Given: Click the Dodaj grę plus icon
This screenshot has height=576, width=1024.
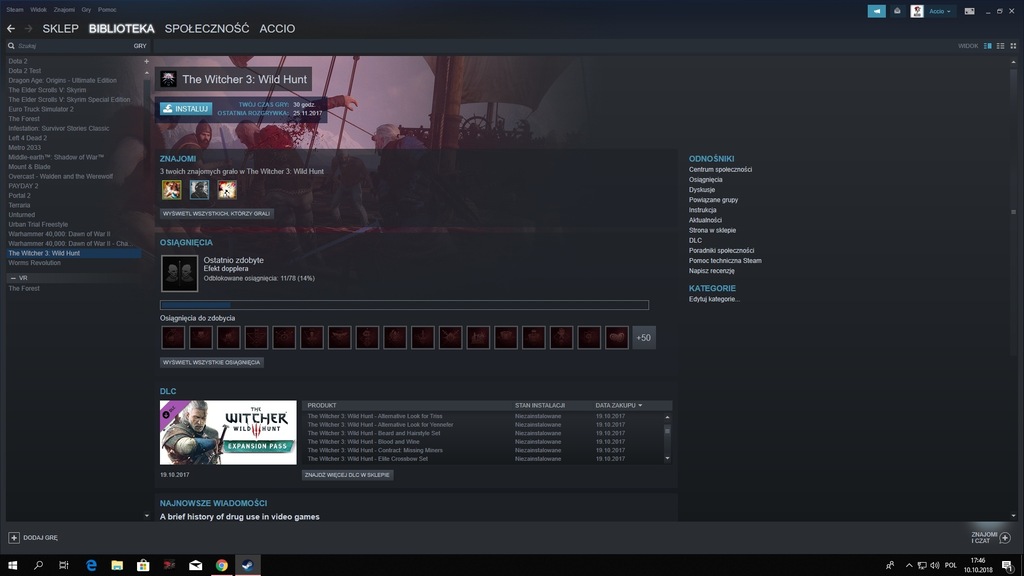Looking at the screenshot, I should click(x=14, y=537).
